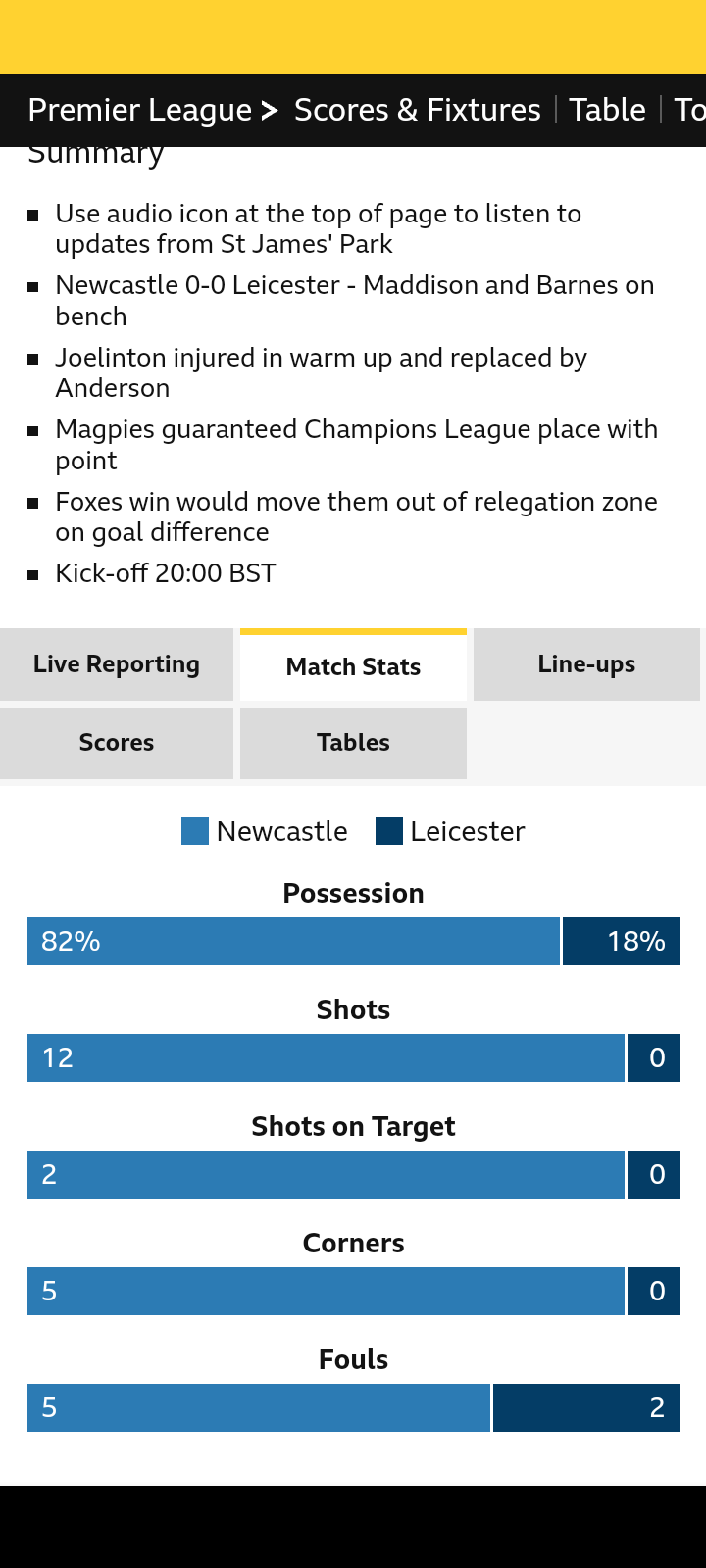The image size is (706, 1568).
Task: Open Scores & Fixtures navigation link
Action: point(417,110)
